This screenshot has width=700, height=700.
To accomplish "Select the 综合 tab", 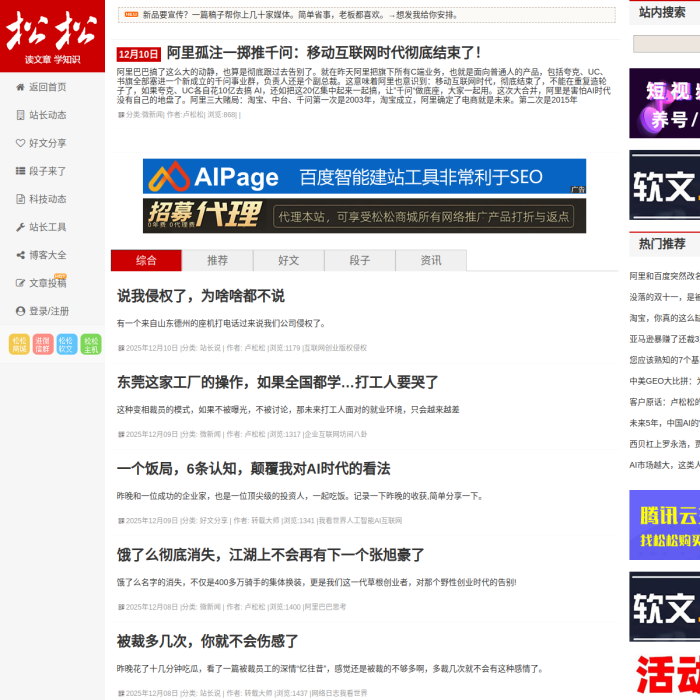I will 146,260.
